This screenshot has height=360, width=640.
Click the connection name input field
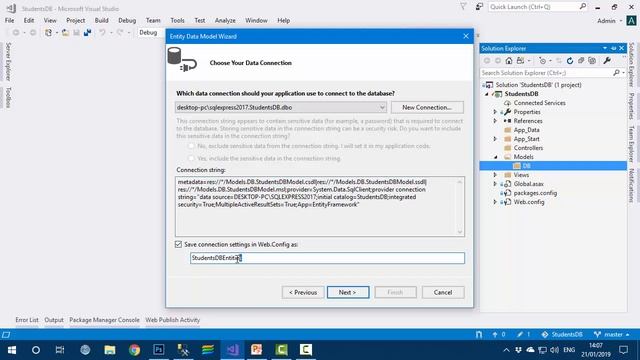[327, 258]
